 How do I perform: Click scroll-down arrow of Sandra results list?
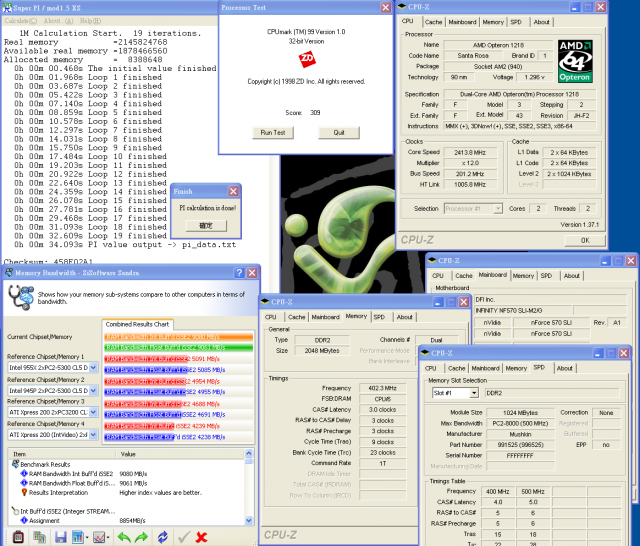point(249,520)
